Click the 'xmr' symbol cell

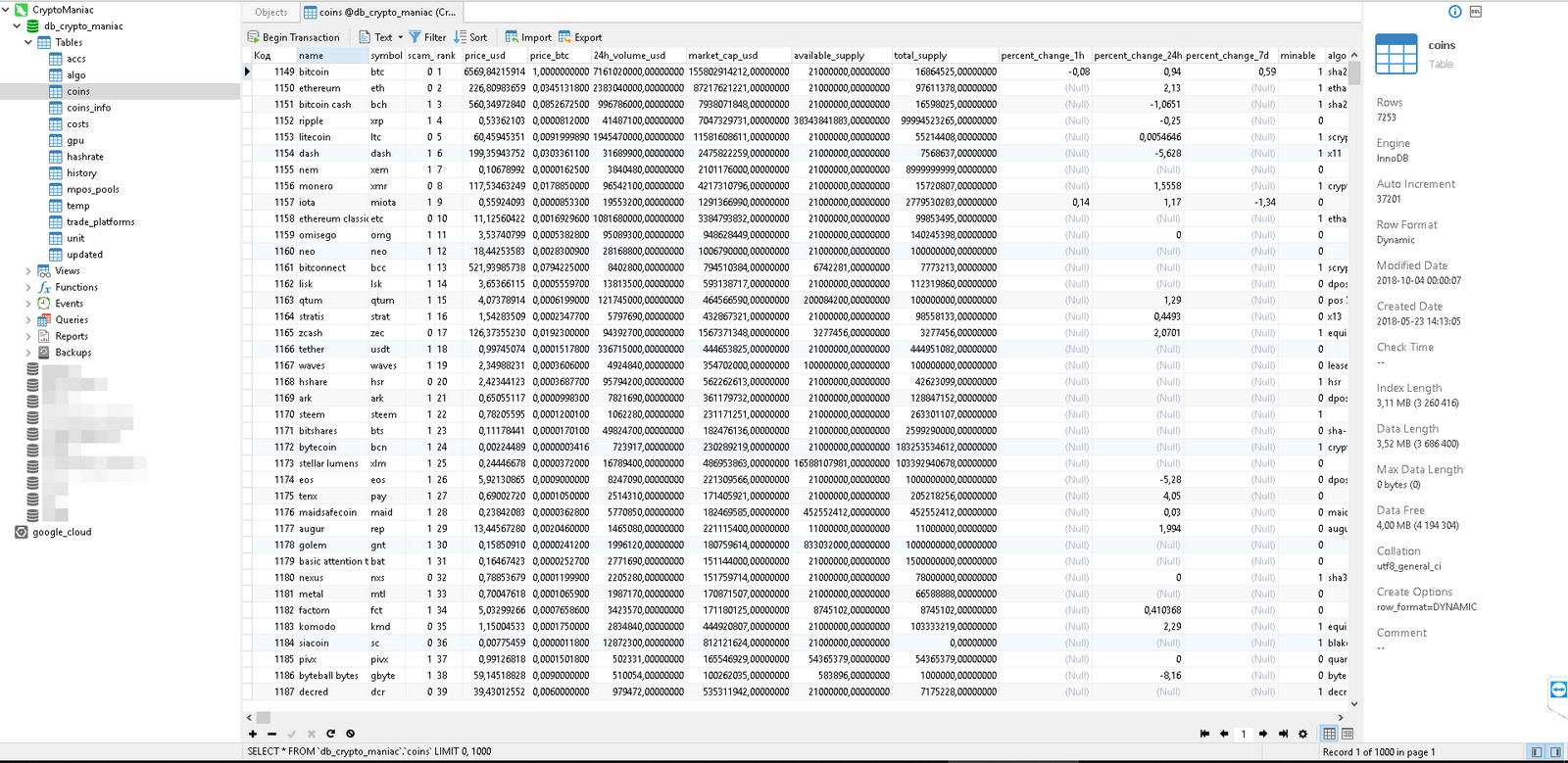(x=386, y=186)
